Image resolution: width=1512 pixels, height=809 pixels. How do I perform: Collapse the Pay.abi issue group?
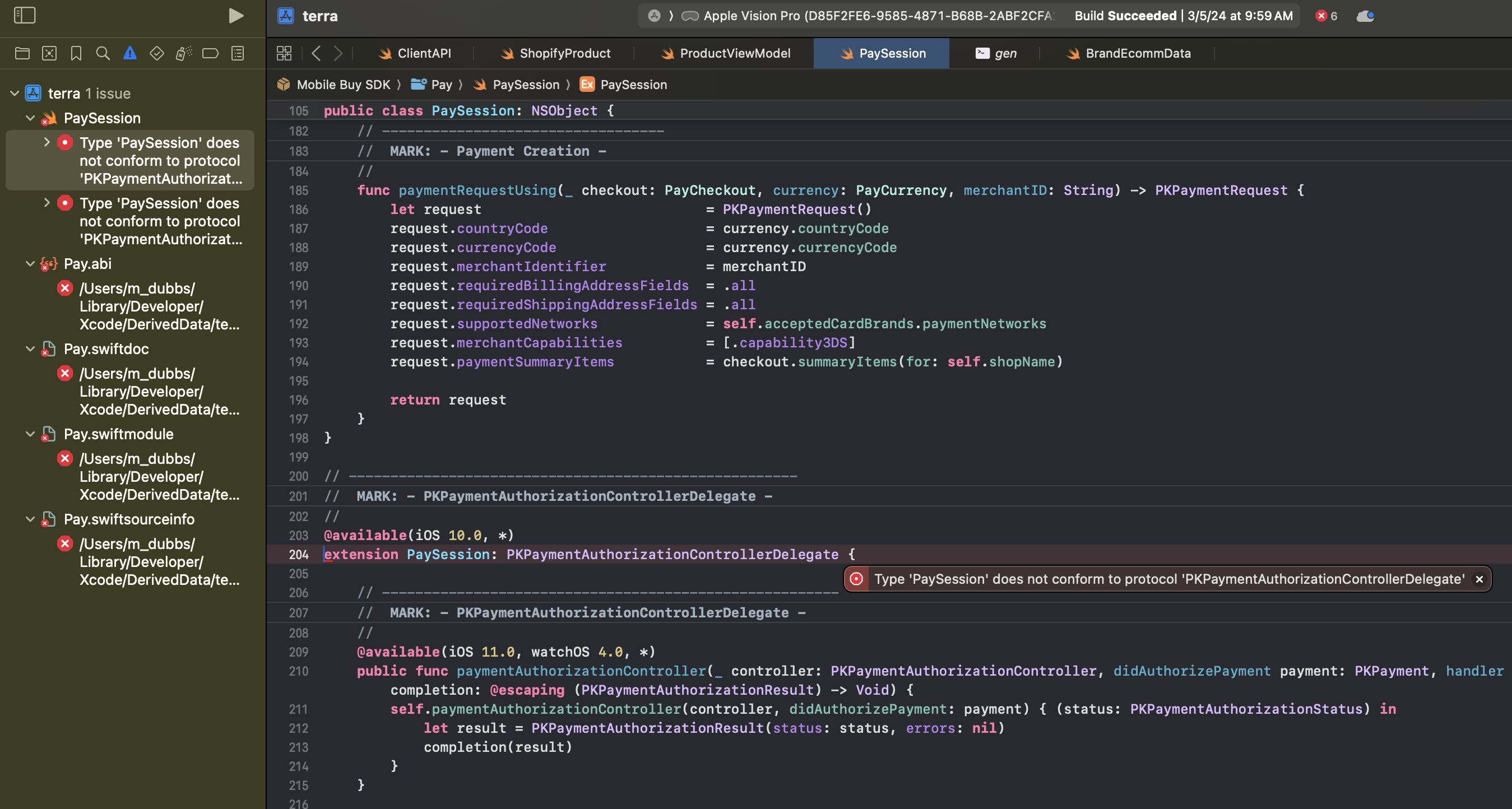(x=30, y=264)
